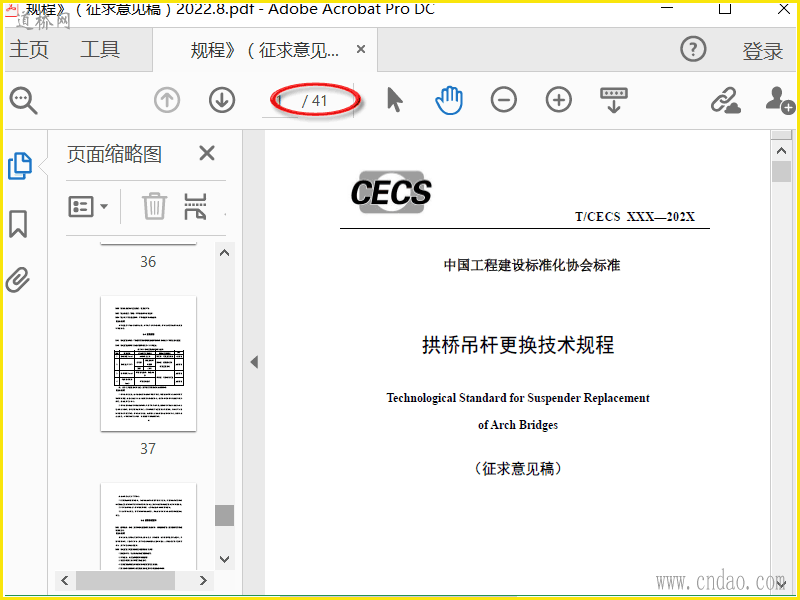This screenshot has width=800, height=600.
Task: Click the thumbnail label 37
Action: 148,448
